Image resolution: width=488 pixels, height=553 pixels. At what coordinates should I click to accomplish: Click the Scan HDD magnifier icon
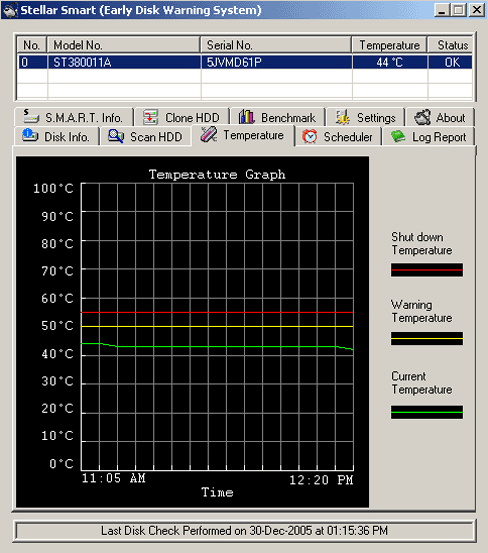pyautogui.click(x=116, y=136)
